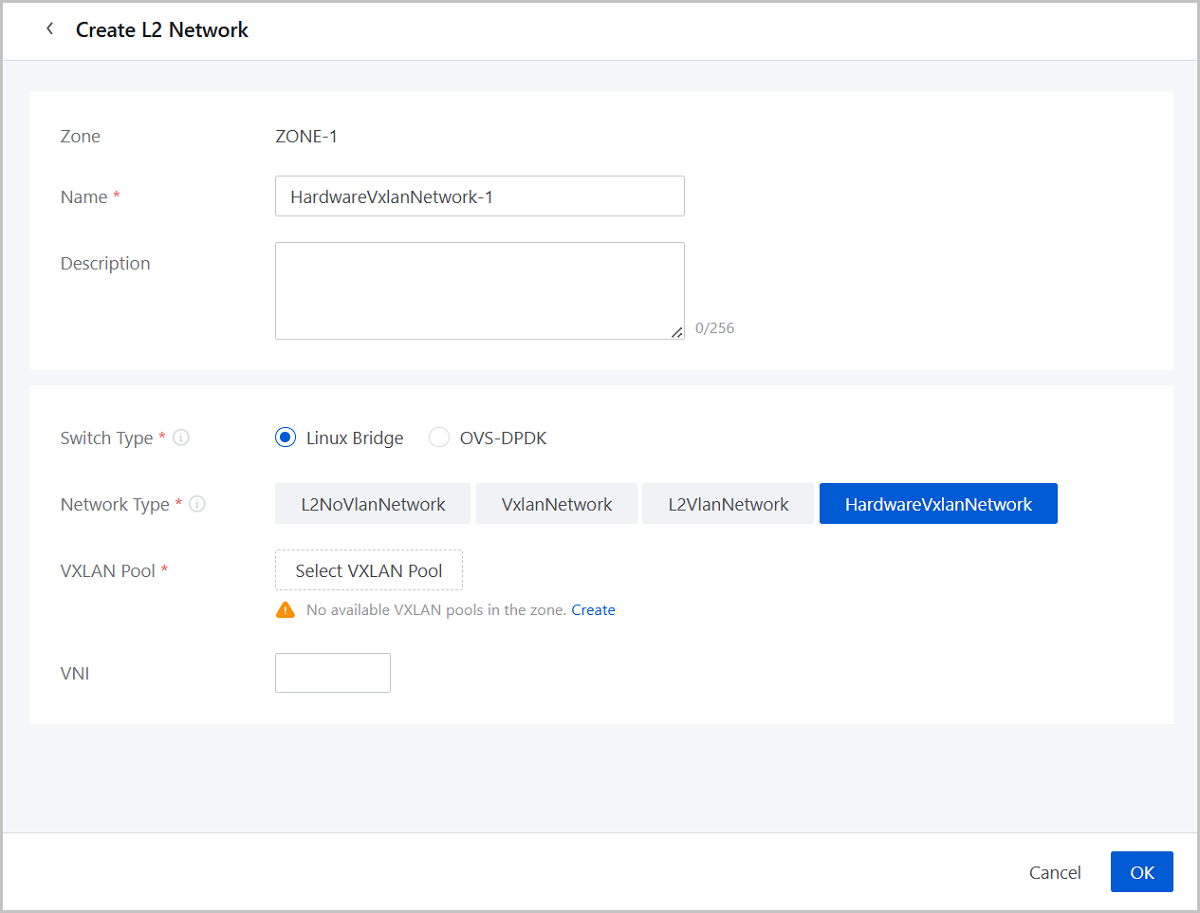The image size is (1200, 913).
Task: Open the Select VXLAN Pool picker
Action: [x=369, y=570]
